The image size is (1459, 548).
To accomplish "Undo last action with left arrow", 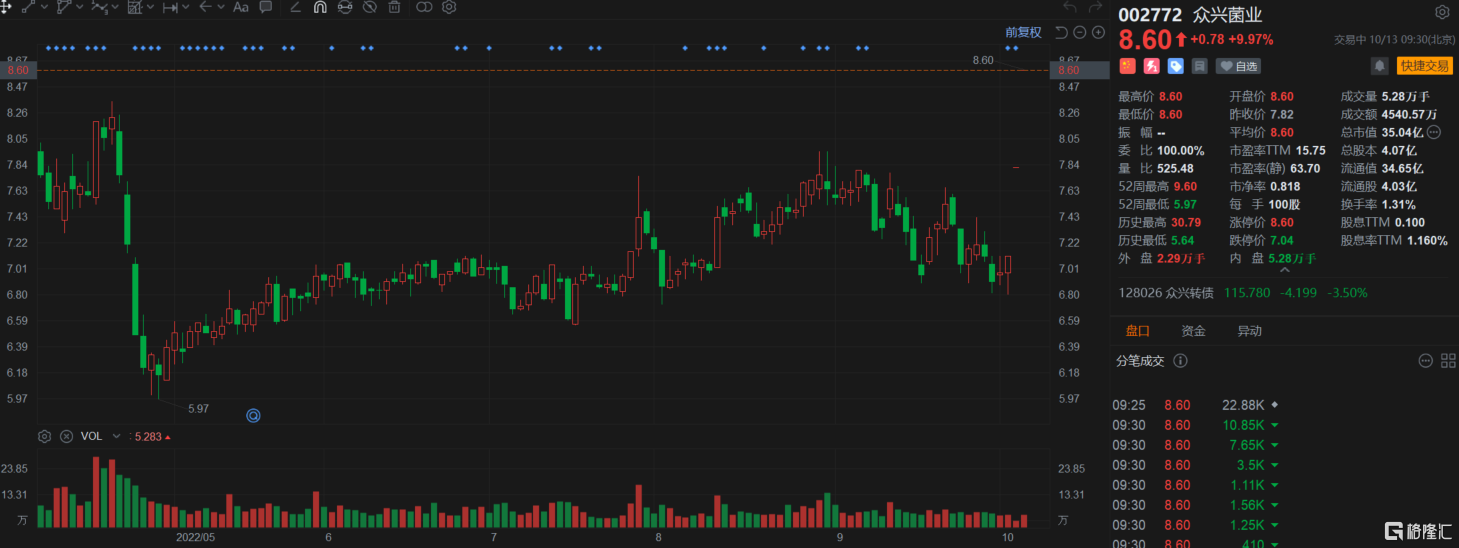I will [1070, 7].
